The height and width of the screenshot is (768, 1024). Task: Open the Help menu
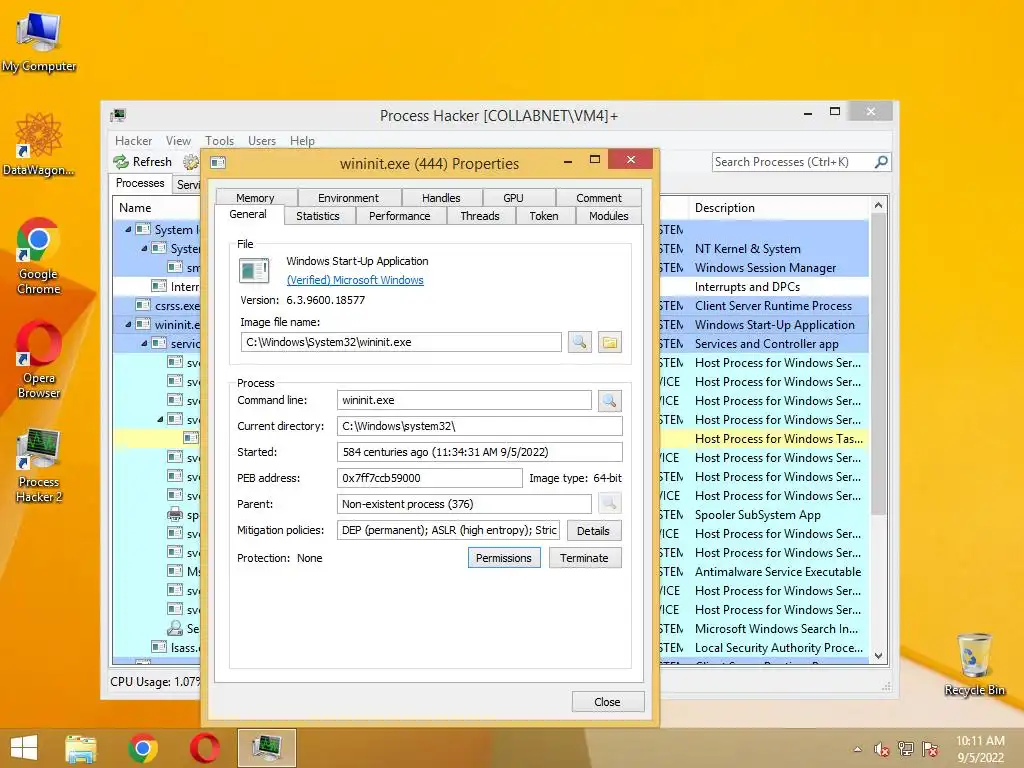click(x=302, y=140)
